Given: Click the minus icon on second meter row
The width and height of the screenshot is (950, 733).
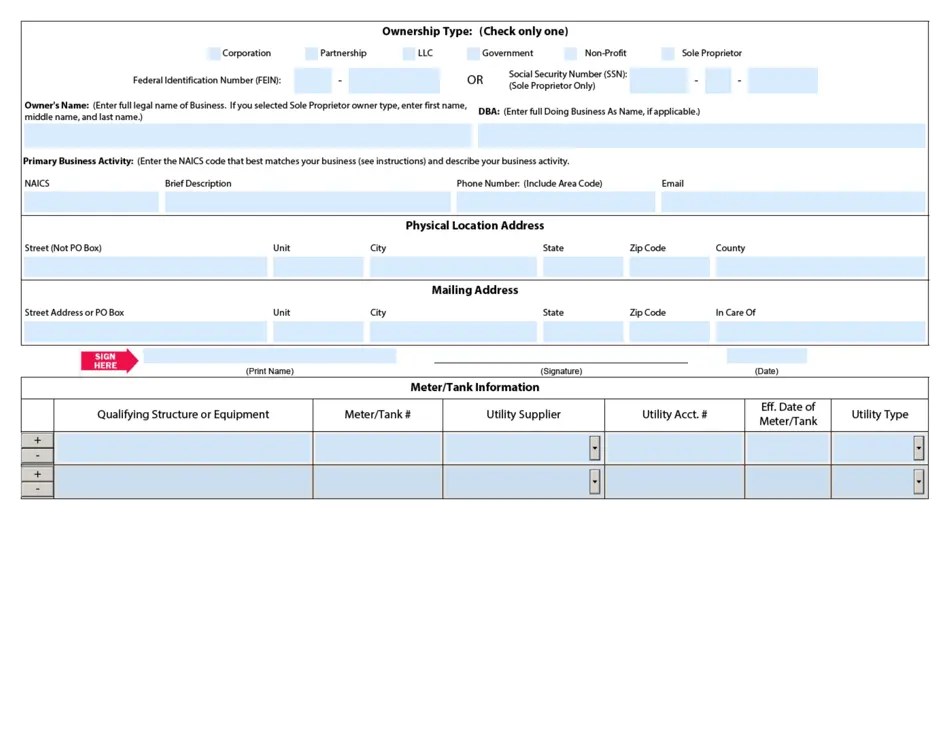Looking at the screenshot, I should pos(36,490).
